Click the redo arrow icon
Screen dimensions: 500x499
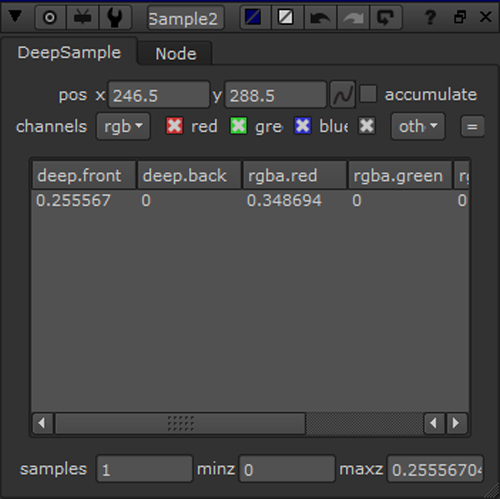pyautogui.click(x=353, y=17)
